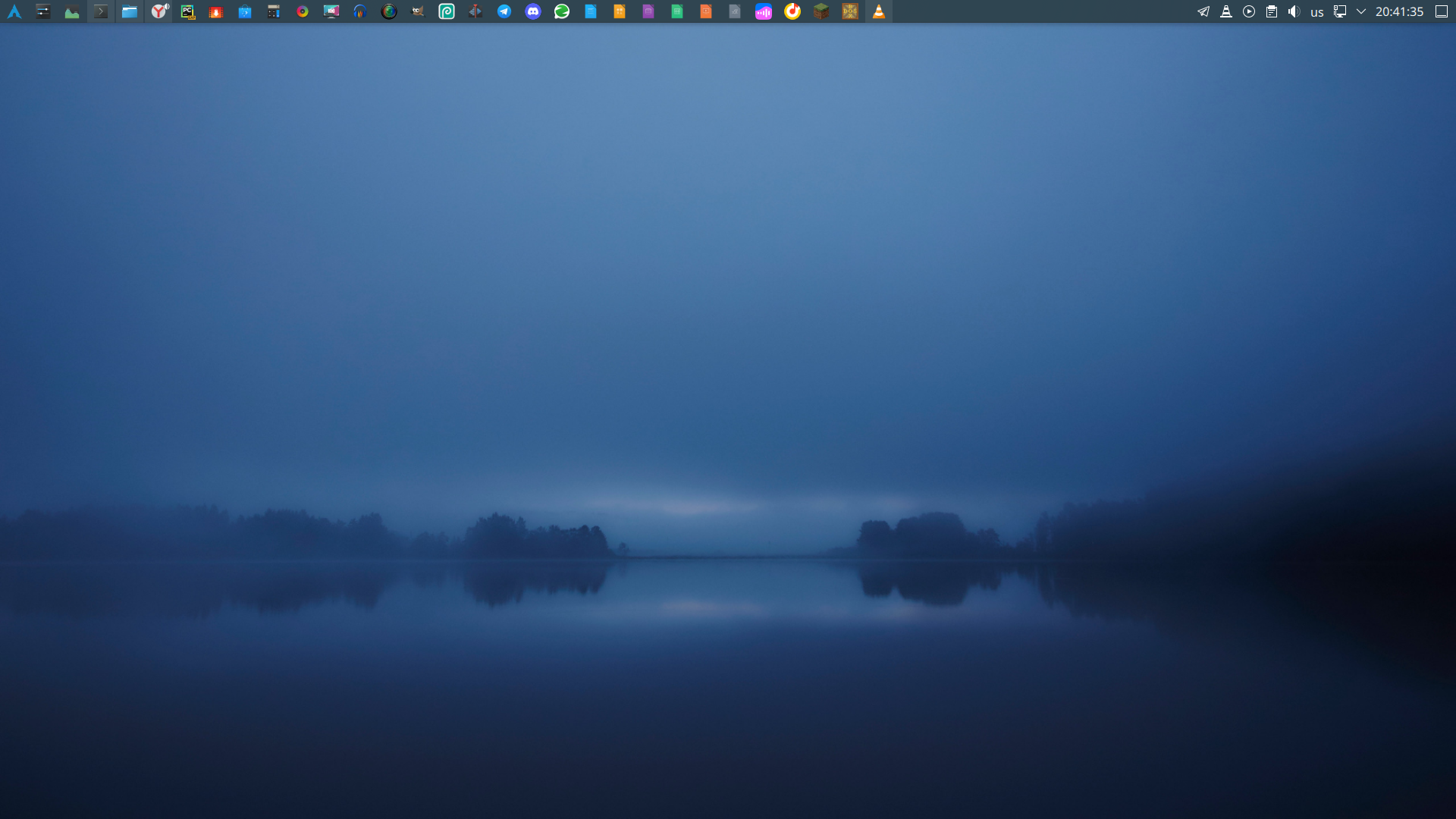
Task: Open the terminal Konsole launcher
Action: pyautogui.click(x=101, y=11)
